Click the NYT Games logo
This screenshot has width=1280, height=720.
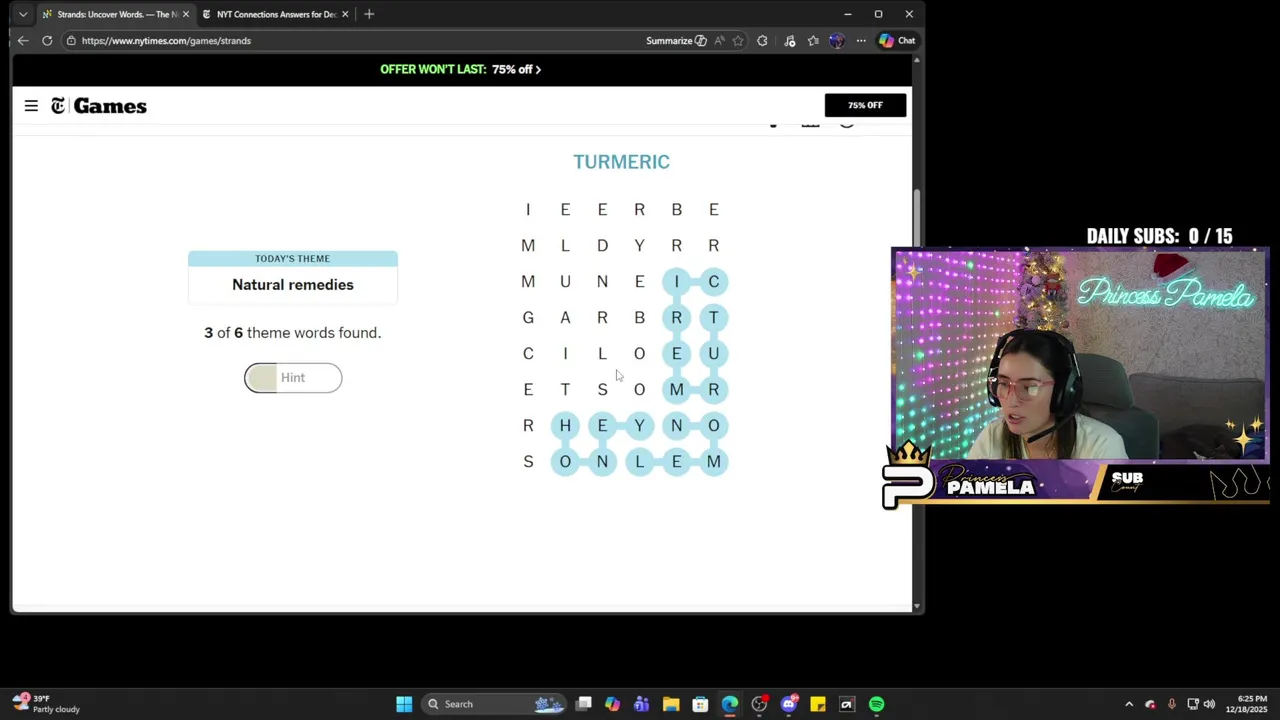click(99, 106)
